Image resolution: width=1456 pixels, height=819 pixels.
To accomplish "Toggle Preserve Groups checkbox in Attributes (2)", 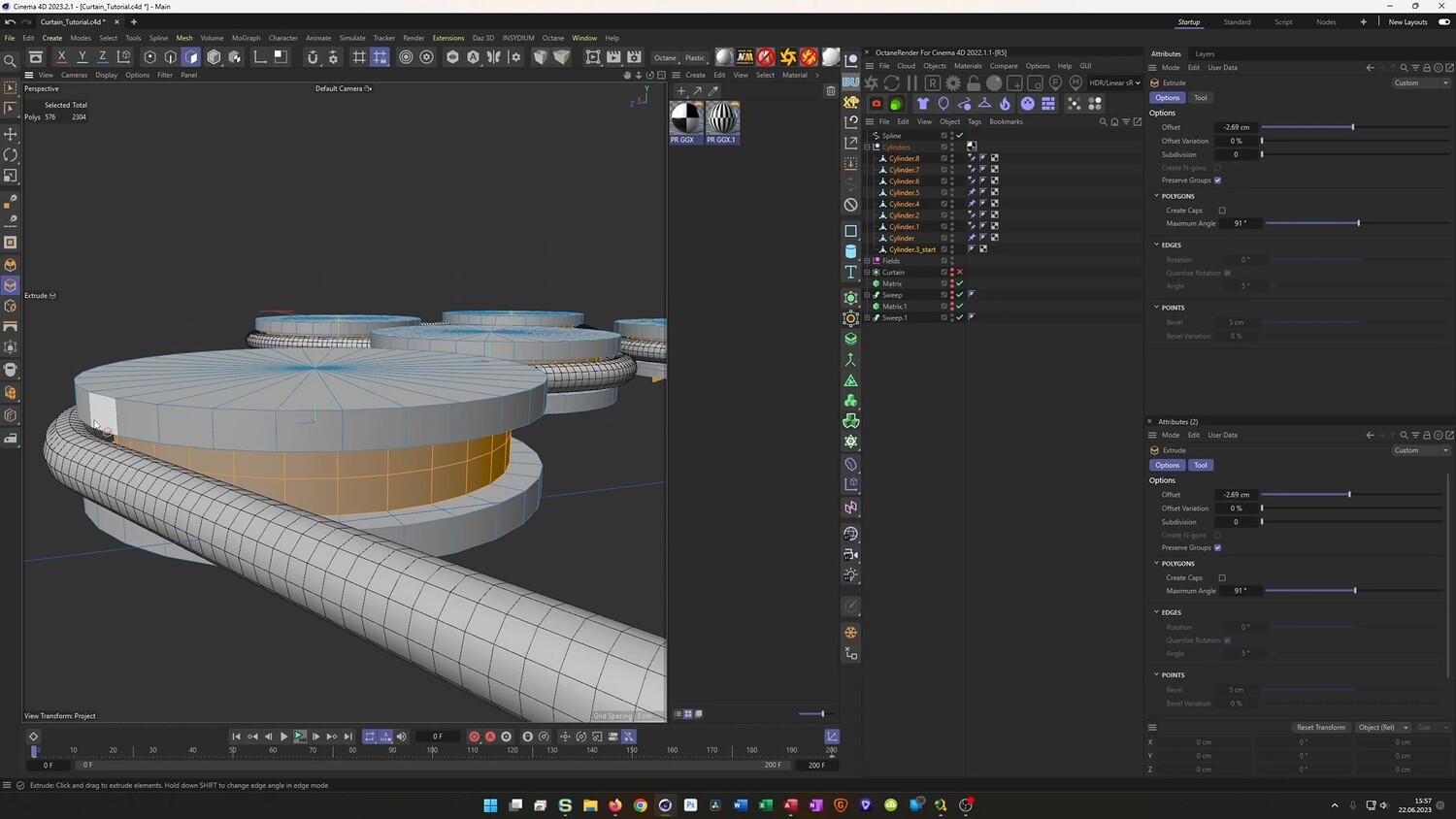I will pyautogui.click(x=1217, y=548).
